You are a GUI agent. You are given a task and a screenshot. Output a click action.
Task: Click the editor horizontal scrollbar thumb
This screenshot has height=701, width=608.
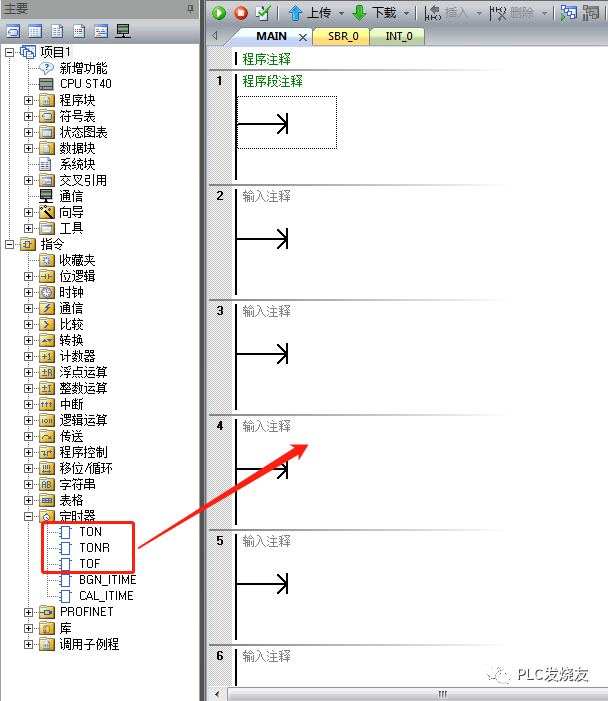tap(418, 694)
